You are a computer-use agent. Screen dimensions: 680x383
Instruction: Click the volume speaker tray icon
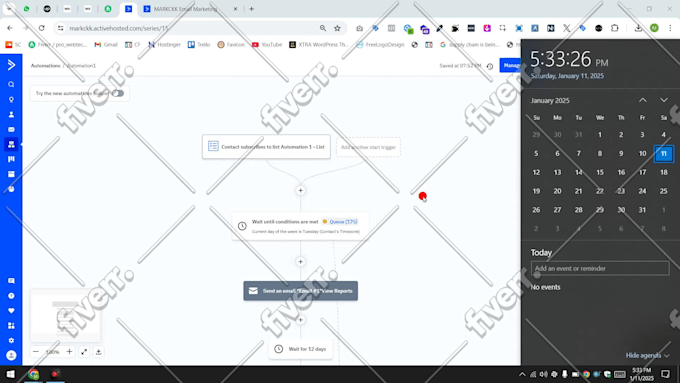[543, 374]
